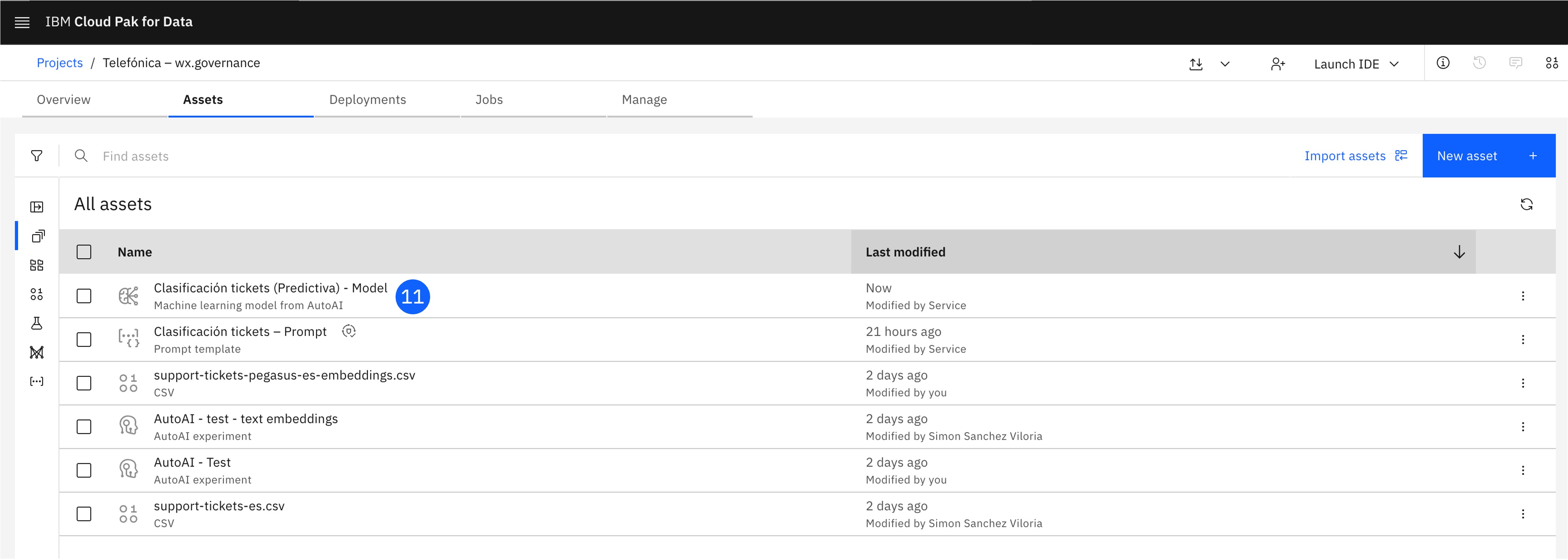Image resolution: width=1568 pixels, height=560 pixels.
Task: Click the AutoAI - Test experiment head icon
Action: tap(128, 469)
